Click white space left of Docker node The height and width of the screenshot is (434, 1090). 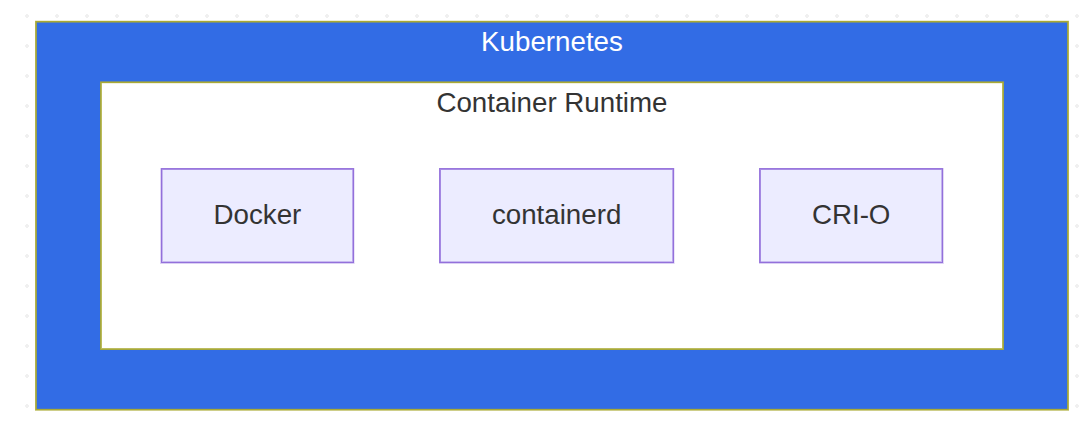pyautogui.click(x=130, y=215)
